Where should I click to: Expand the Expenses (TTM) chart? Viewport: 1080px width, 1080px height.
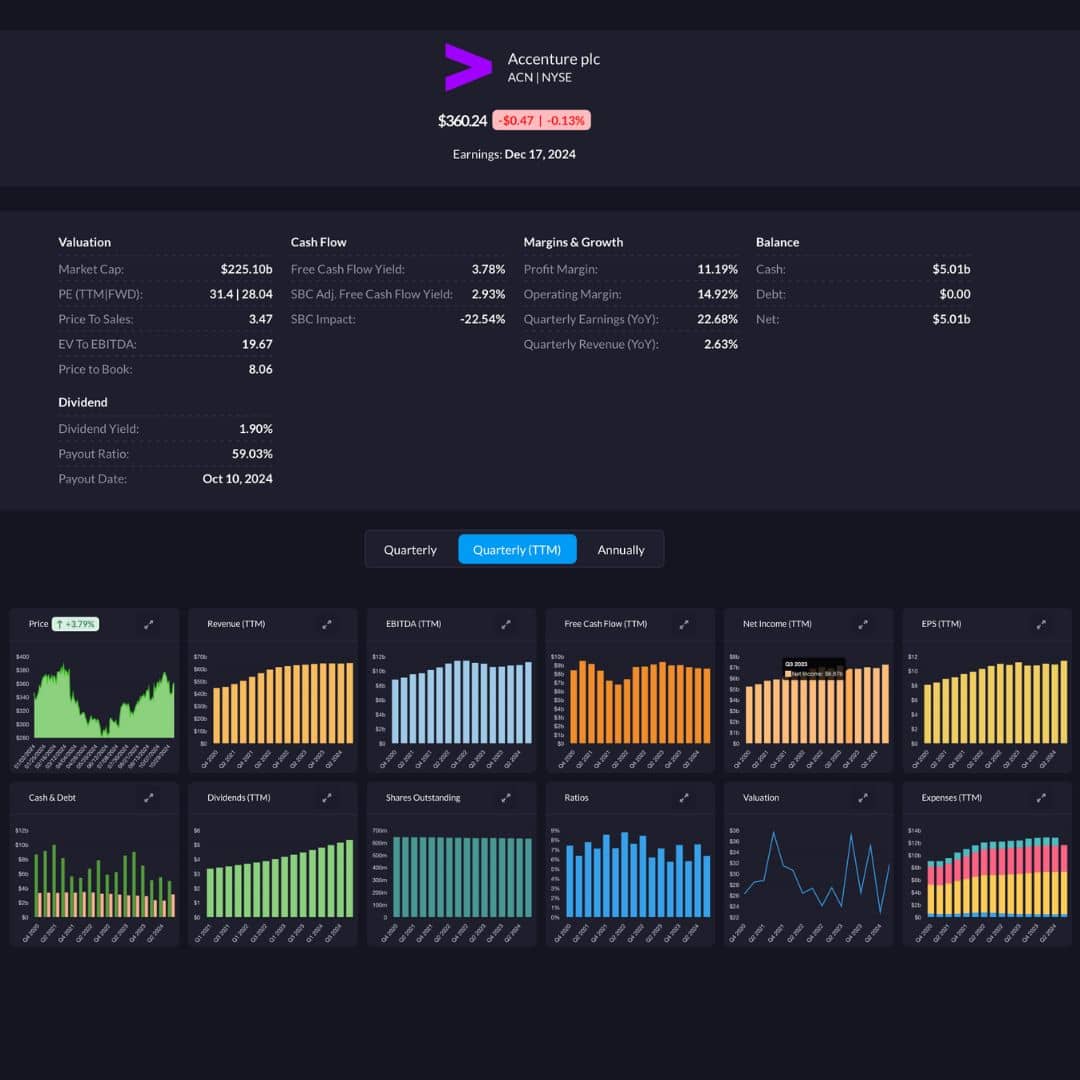[x=1041, y=798]
